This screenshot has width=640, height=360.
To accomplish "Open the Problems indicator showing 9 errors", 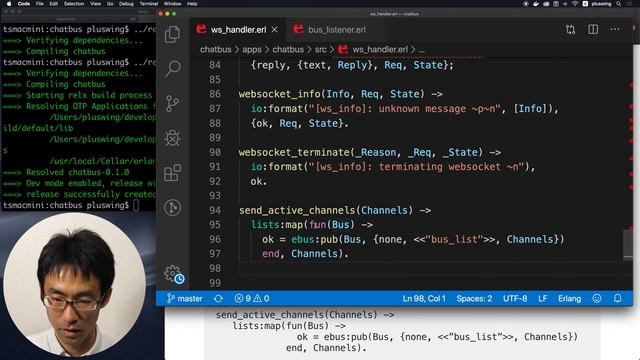I will (252, 298).
